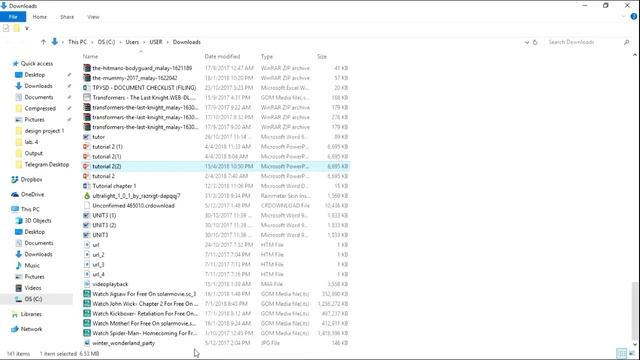Screen dimensions: 640x360
Task: Select Tutorial chapter 1 Word document icon
Action: pyautogui.click(x=87, y=186)
